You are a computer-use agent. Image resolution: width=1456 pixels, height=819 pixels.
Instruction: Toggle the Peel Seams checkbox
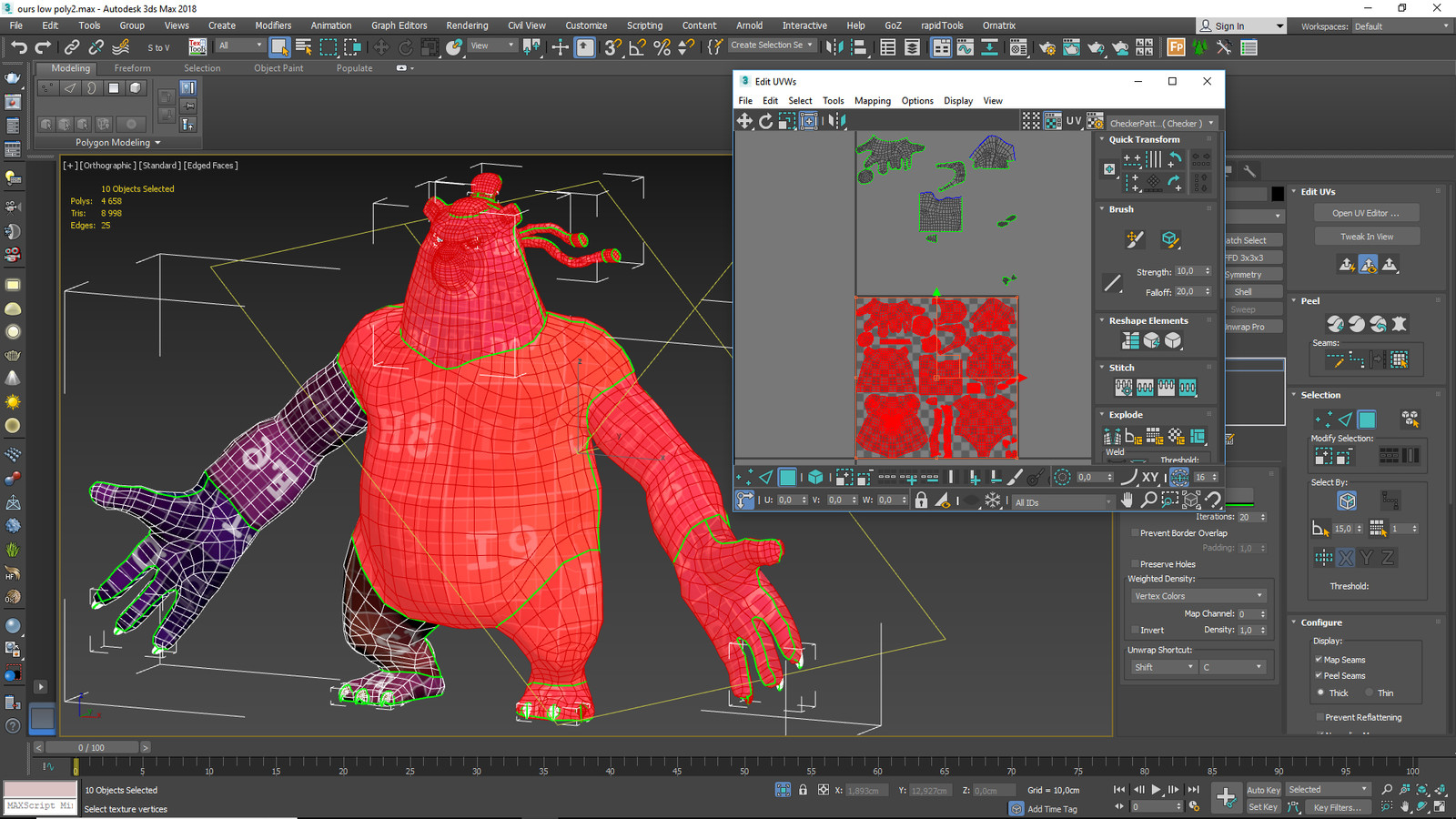[x=1319, y=675]
